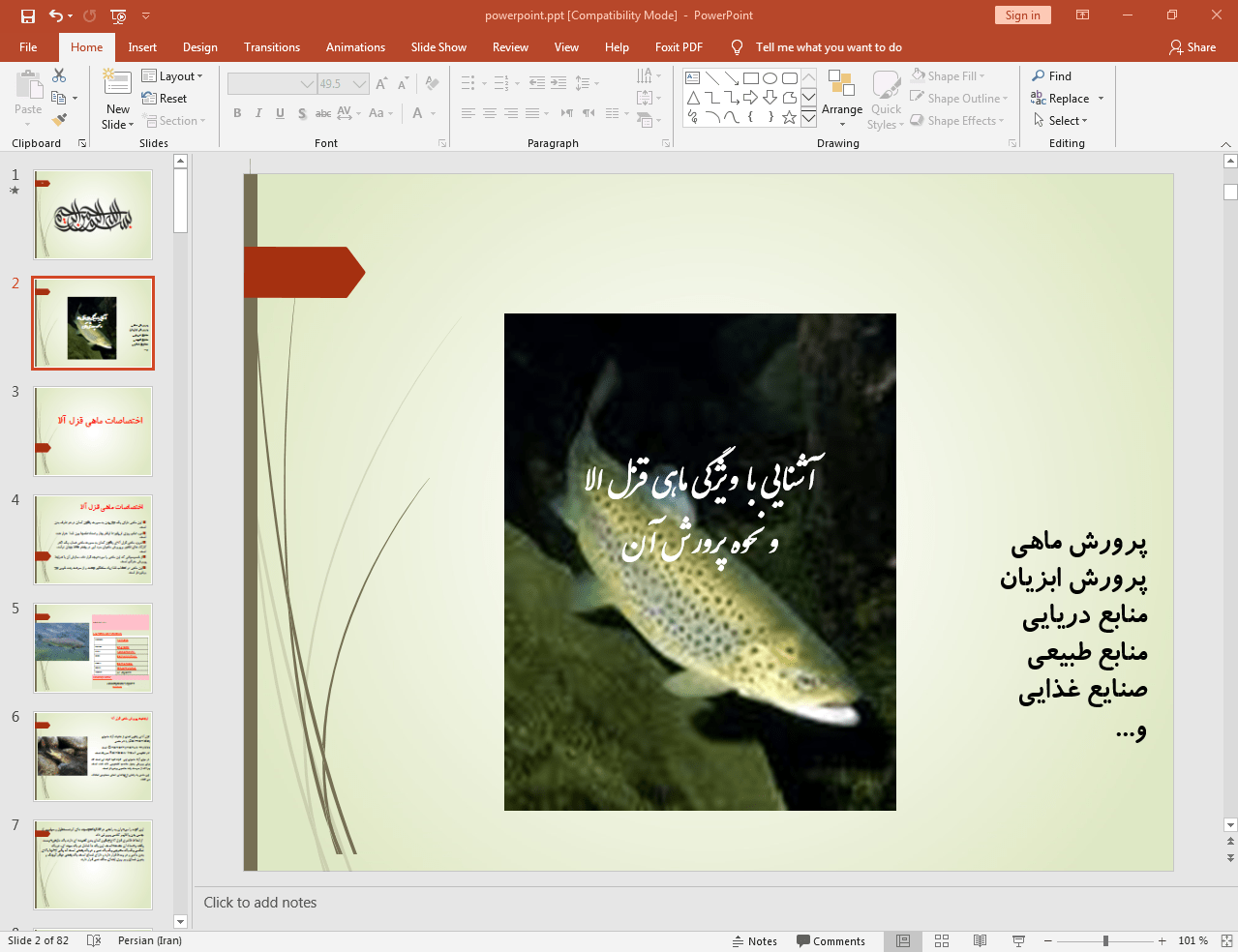This screenshot has width=1238, height=952.
Task: Save the presentation via the floppy disk icon
Action: (x=27, y=15)
